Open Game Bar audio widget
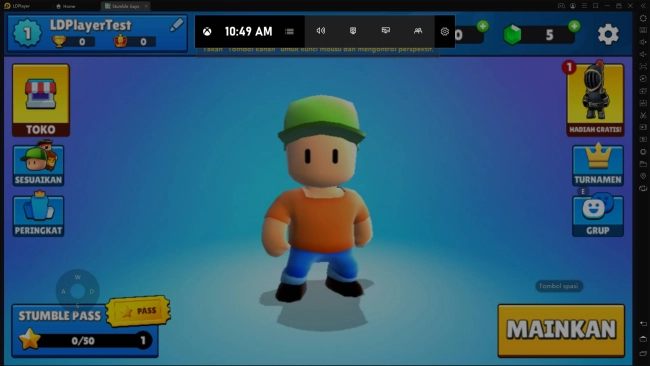 [320, 31]
